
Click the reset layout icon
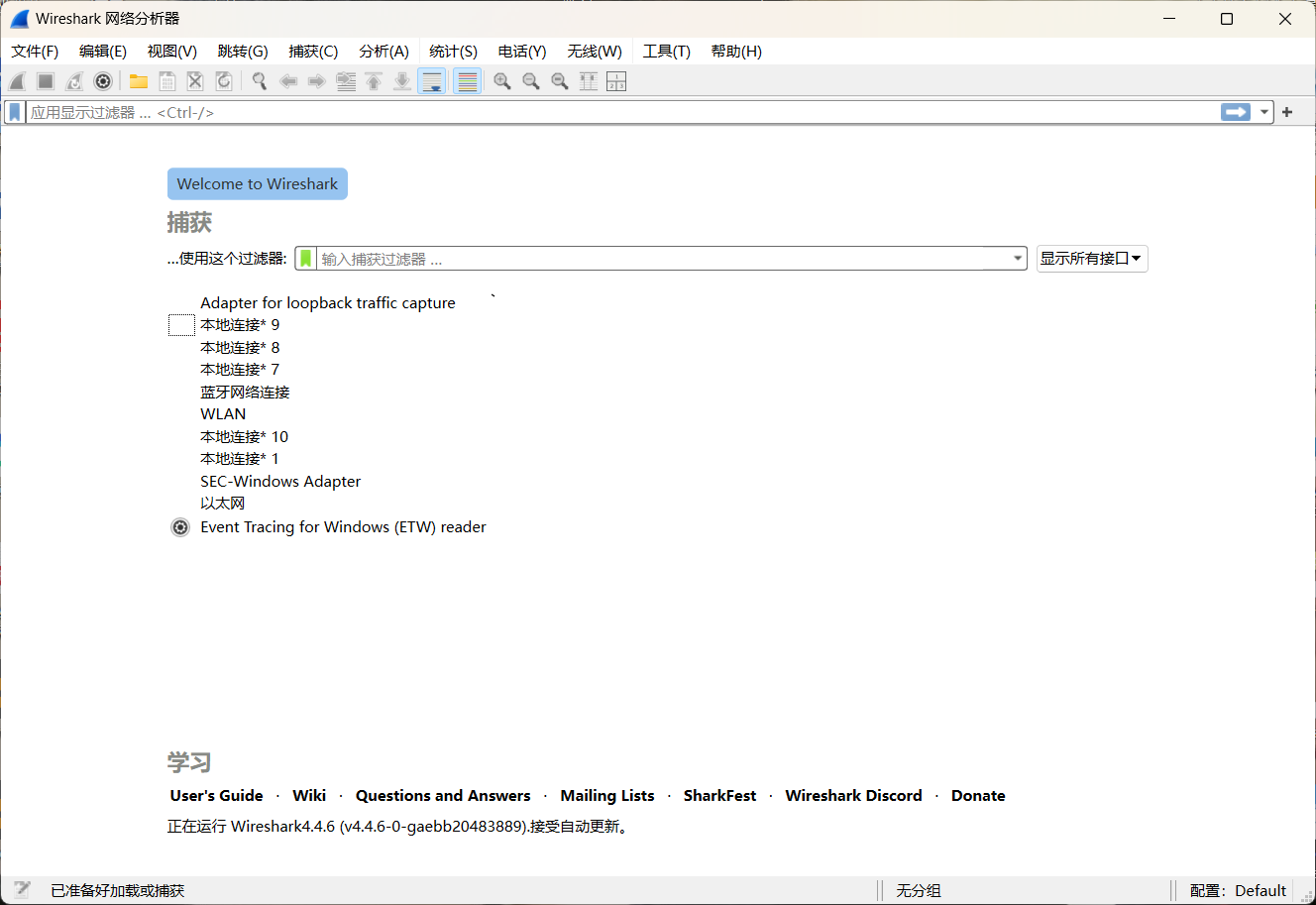pyautogui.click(x=616, y=81)
